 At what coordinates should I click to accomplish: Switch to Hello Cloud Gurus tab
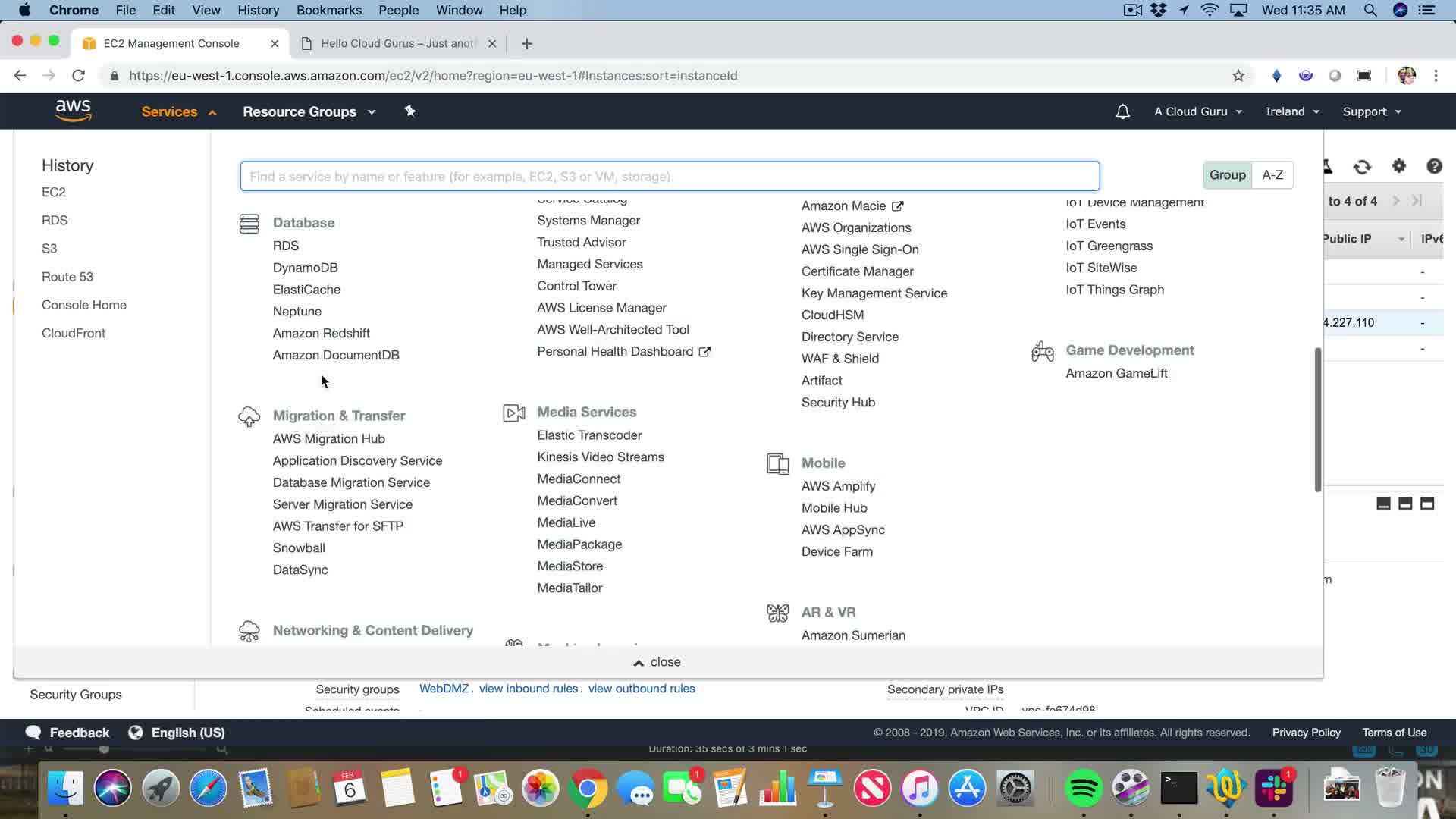pos(397,43)
